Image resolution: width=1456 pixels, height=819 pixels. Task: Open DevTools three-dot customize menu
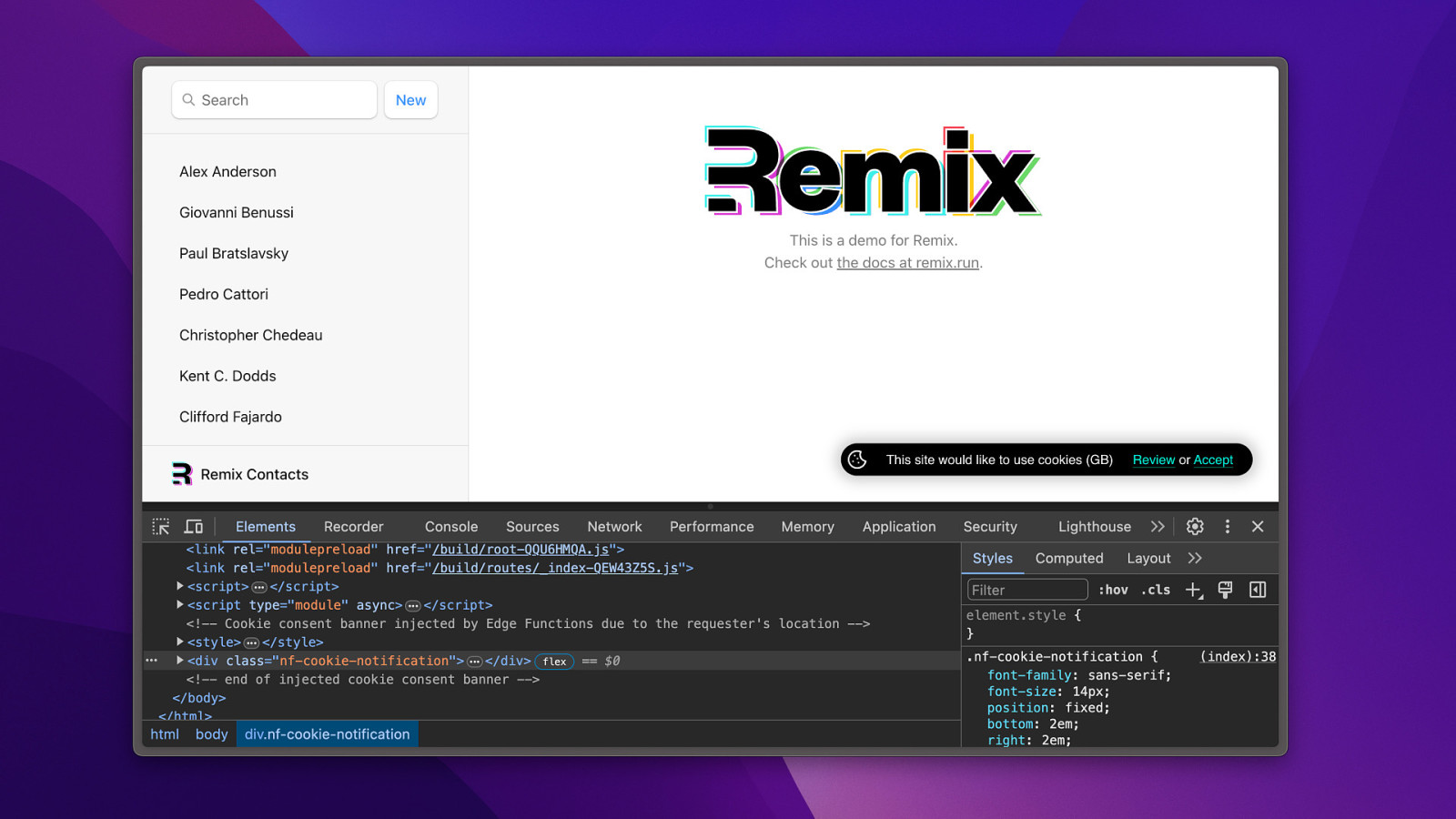[1227, 526]
